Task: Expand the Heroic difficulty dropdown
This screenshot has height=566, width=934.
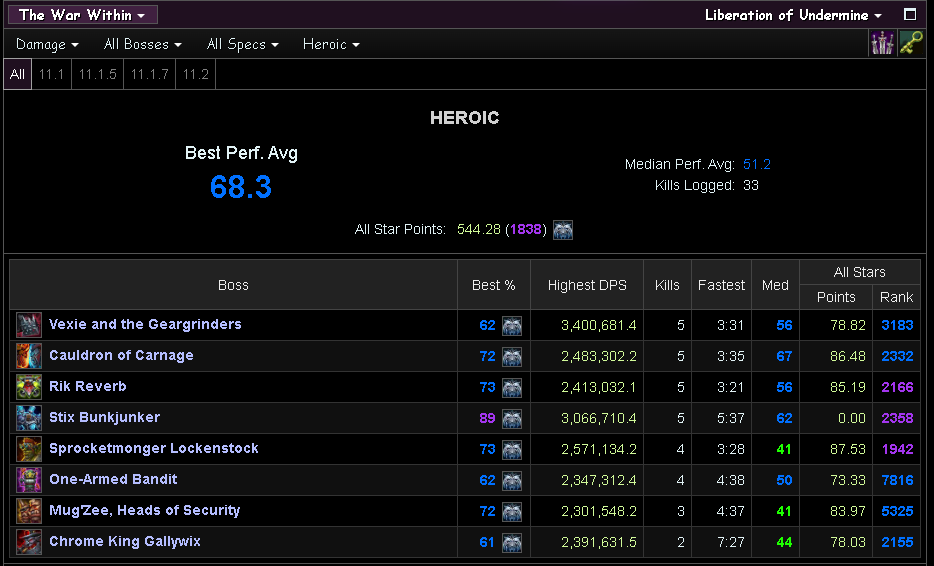Action: click(x=331, y=44)
